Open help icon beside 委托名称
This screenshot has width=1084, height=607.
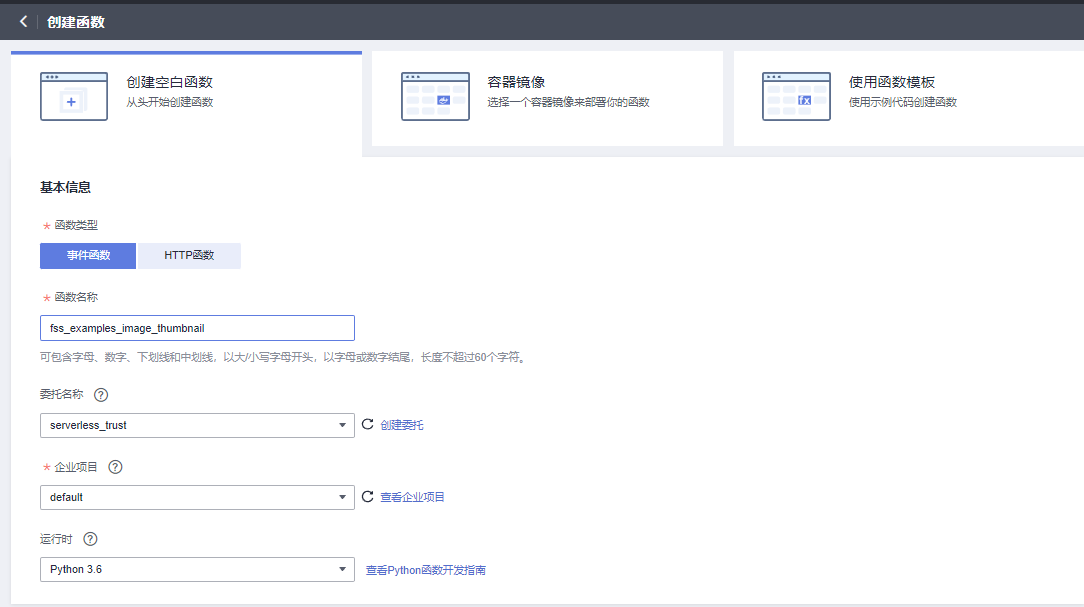click(101, 395)
